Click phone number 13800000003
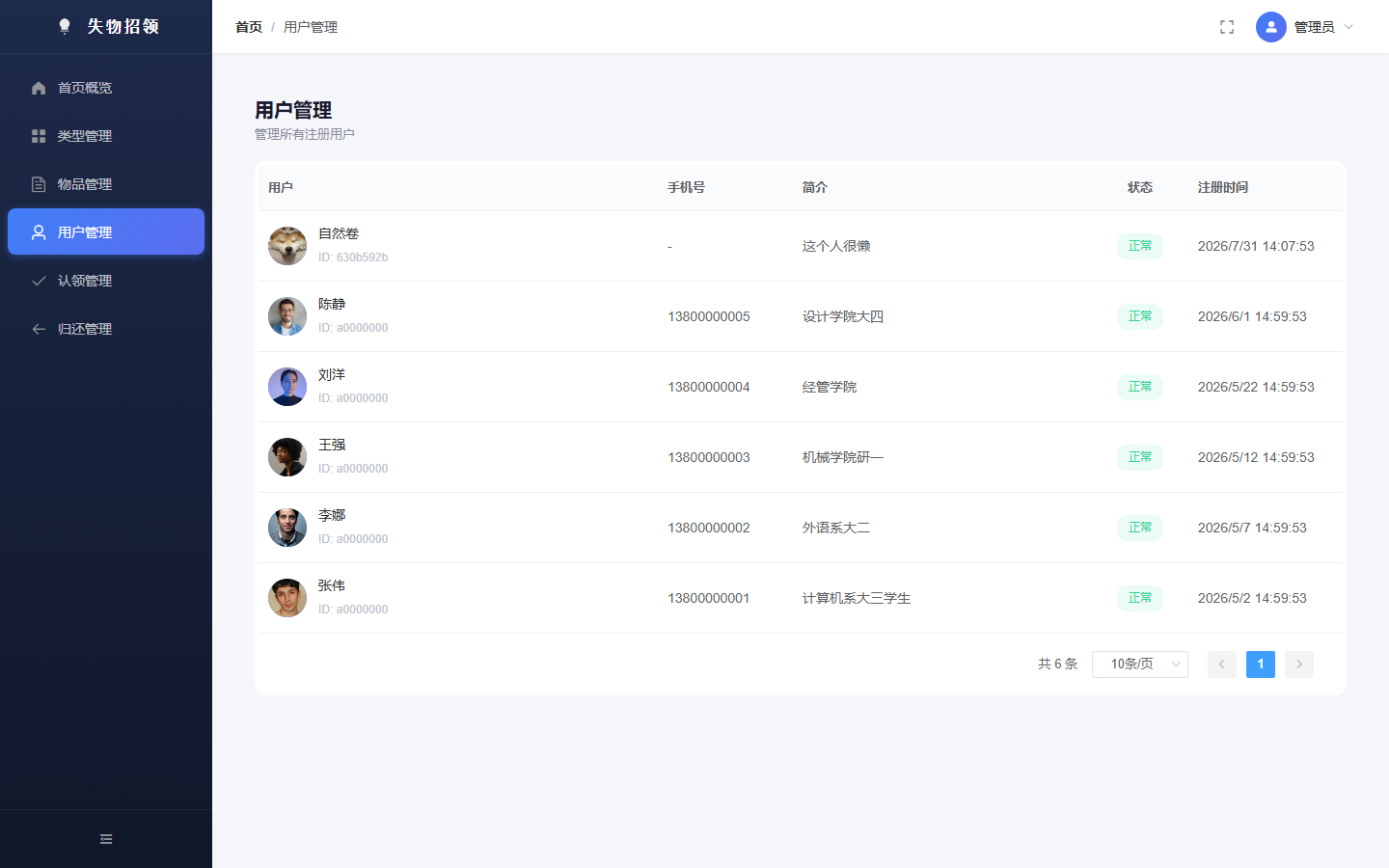 709,457
